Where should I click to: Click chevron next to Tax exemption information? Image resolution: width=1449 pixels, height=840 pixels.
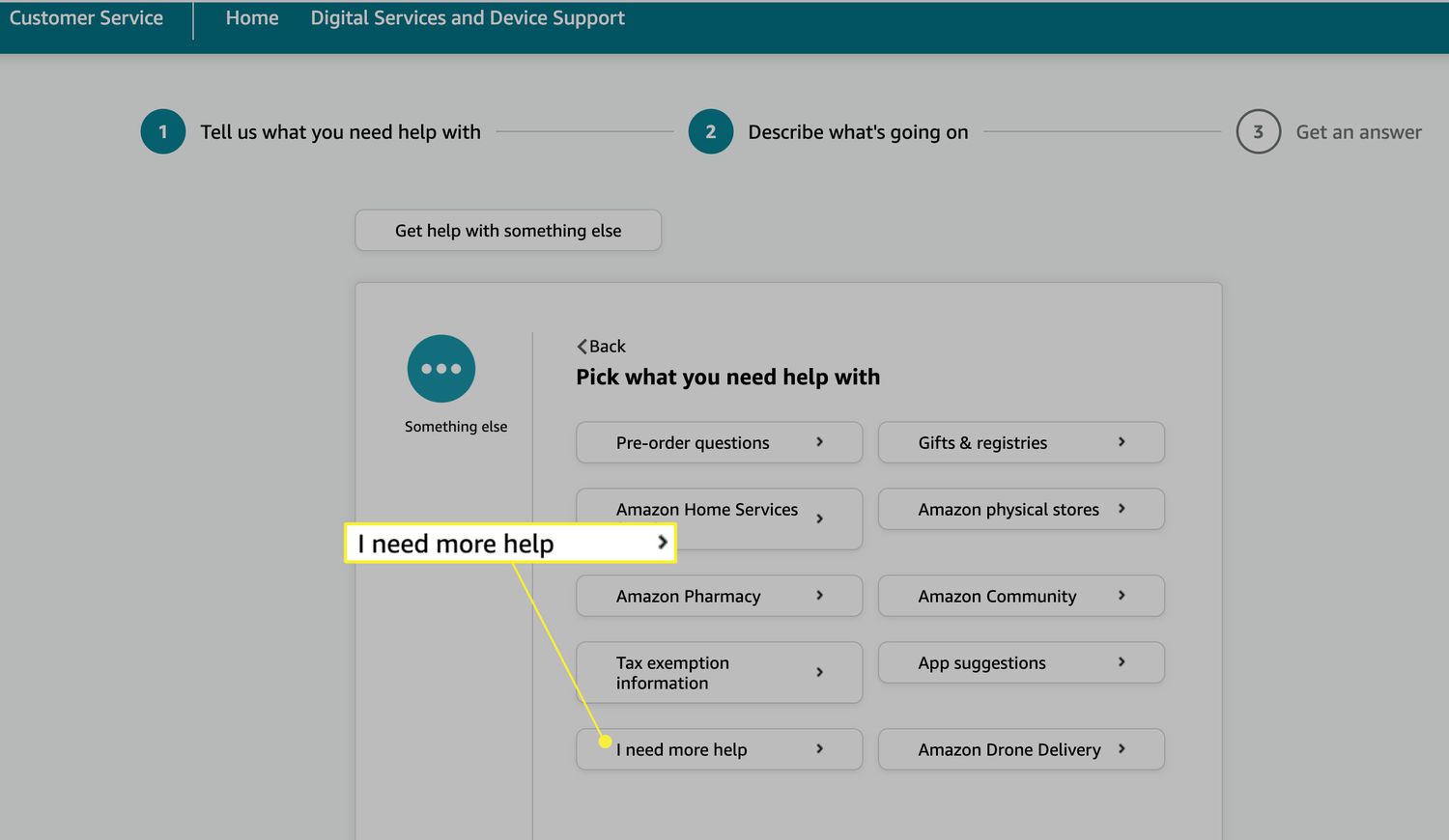click(x=819, y=672)
